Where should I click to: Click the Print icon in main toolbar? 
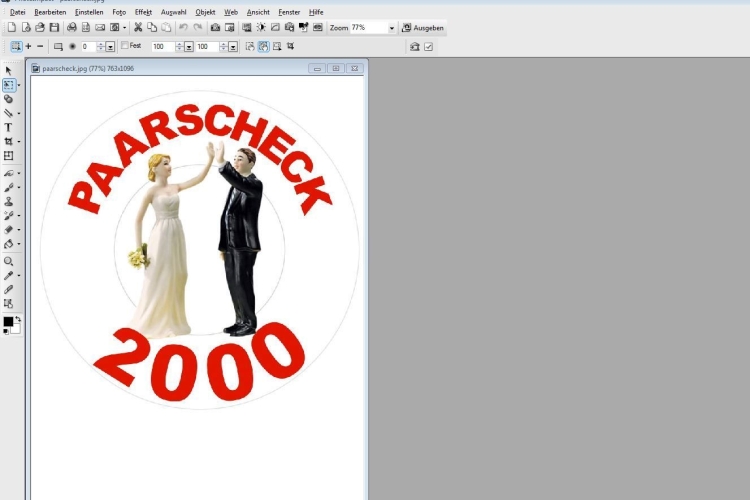71,27
